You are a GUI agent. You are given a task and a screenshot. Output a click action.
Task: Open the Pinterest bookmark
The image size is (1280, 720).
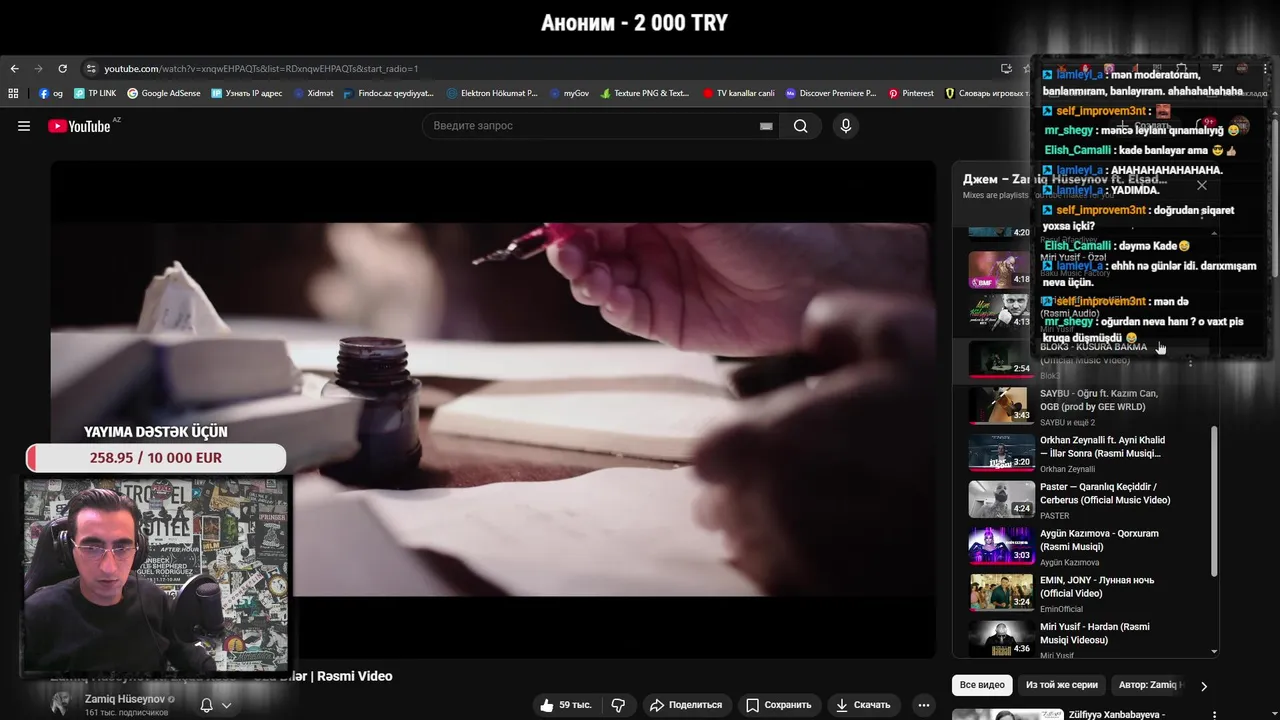coord(911,93)
